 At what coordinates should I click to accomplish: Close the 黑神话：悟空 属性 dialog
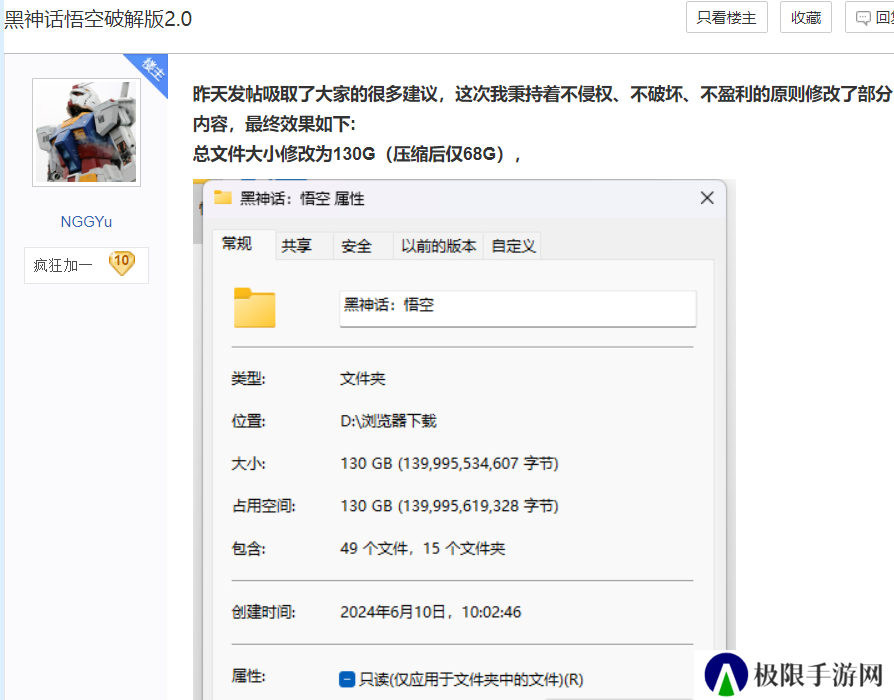click(x=707, y=198)
